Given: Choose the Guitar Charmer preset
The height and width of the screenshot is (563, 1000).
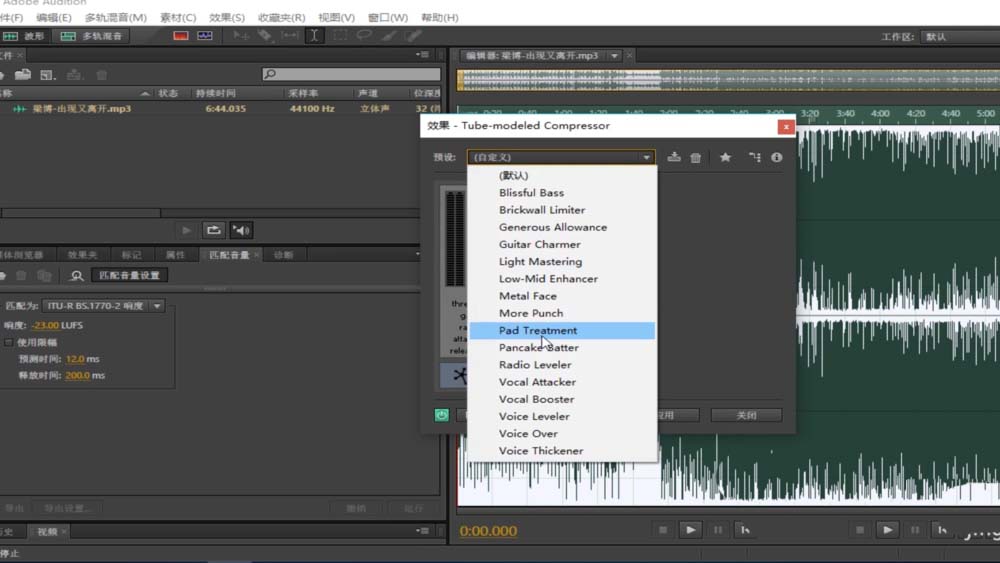Looking at the screenshot, I should 562,244.
